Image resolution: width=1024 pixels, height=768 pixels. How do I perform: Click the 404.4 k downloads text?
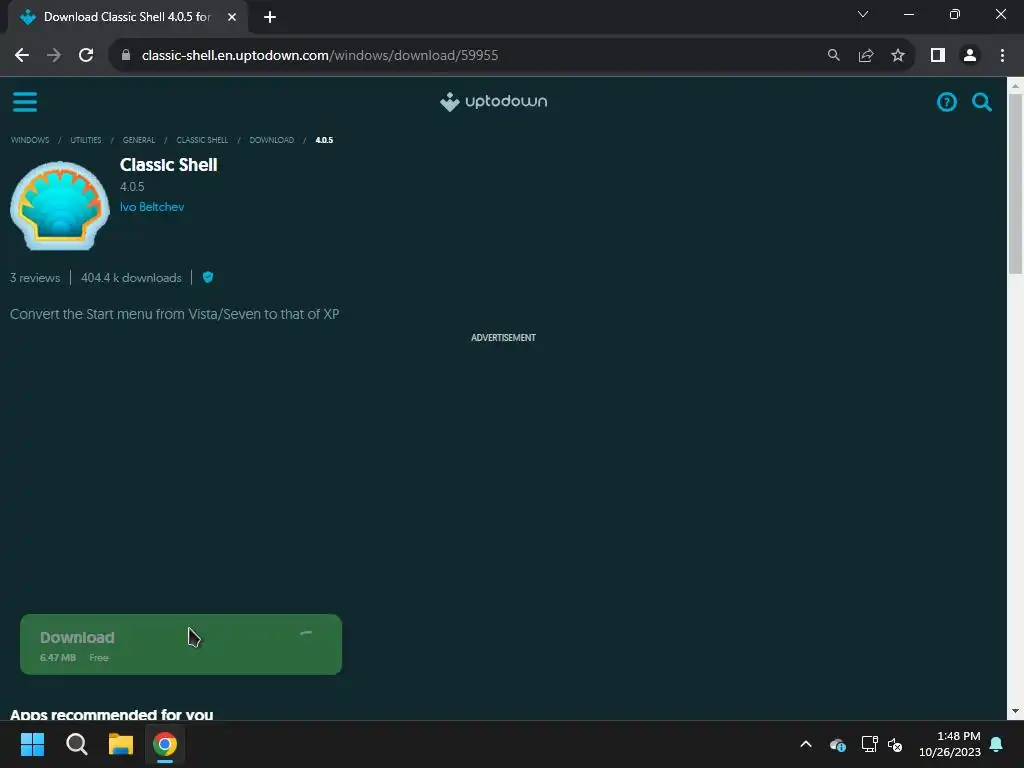[131, 278]
